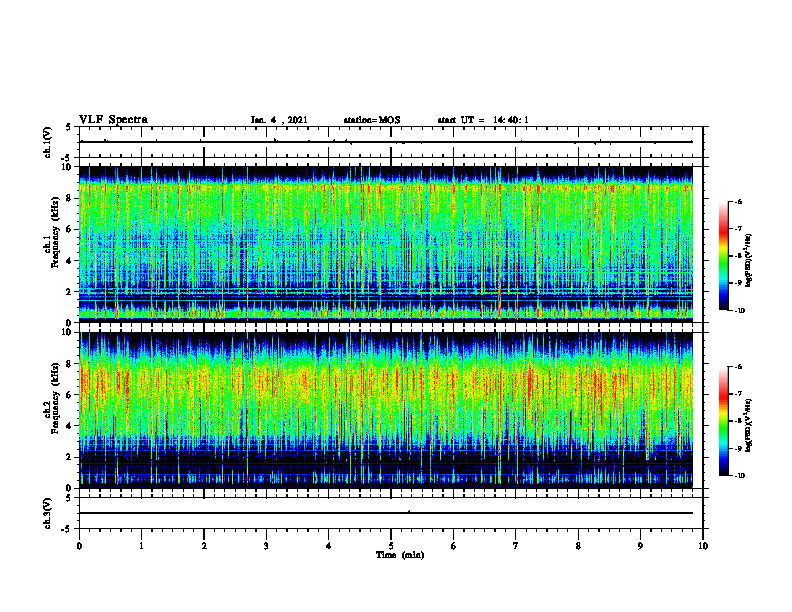Click the "-10" value on ch.2 color scale
The width and height of the screenshot is (792, 612).
(740, 475)
